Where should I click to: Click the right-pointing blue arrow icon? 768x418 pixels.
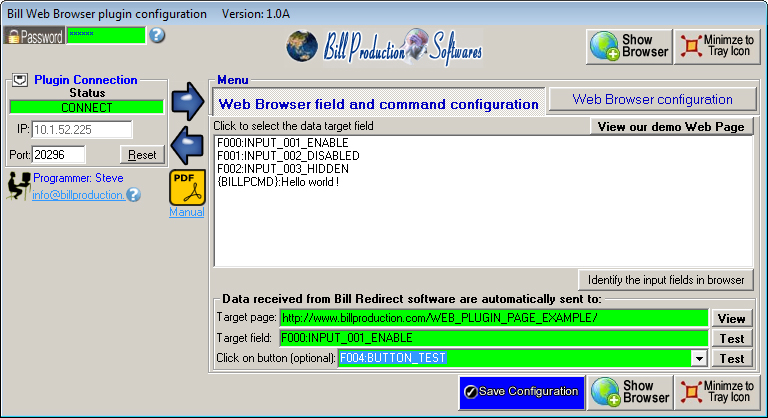(188, 101)
